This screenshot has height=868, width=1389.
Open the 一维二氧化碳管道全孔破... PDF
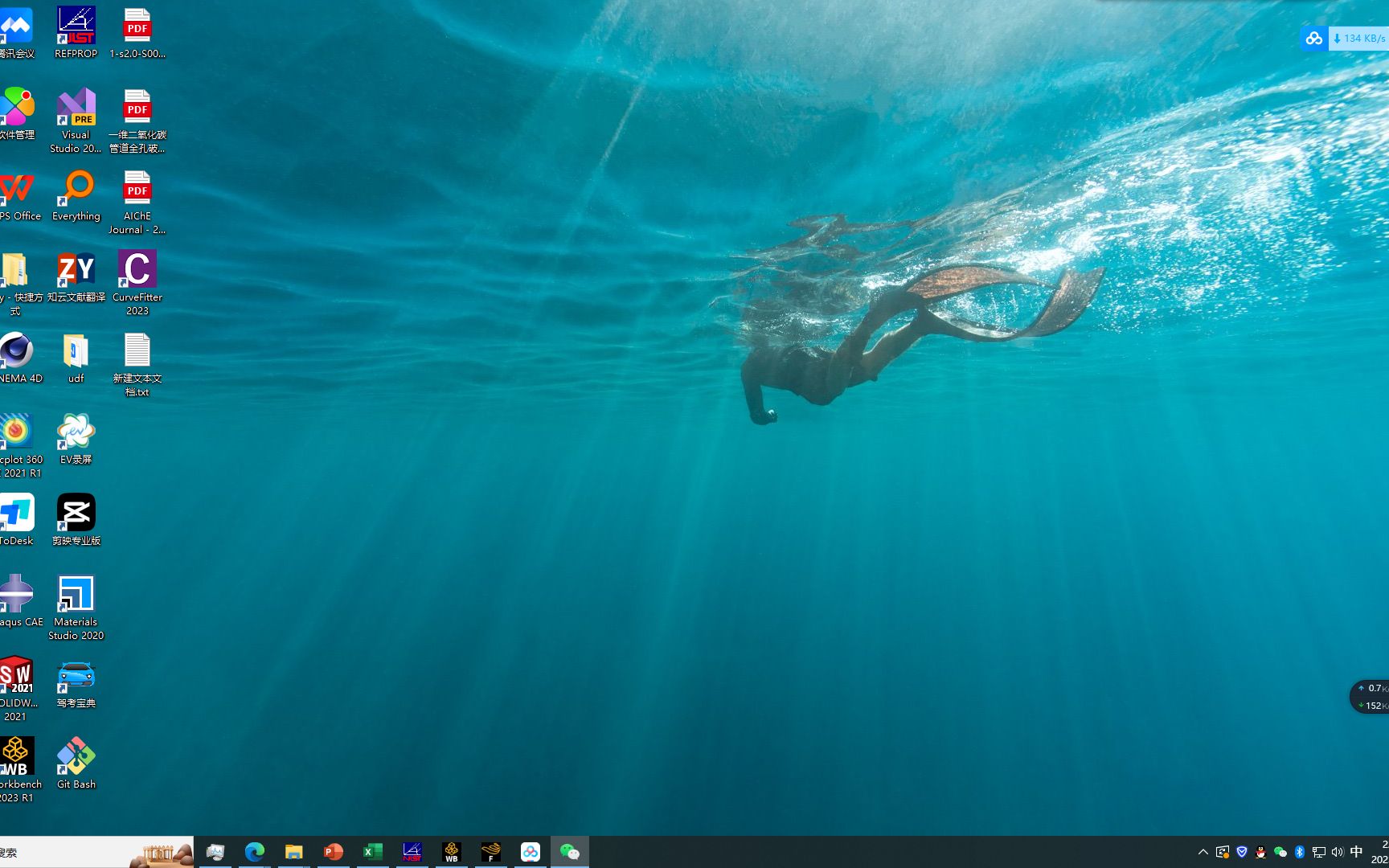click(x=137, y=121)
